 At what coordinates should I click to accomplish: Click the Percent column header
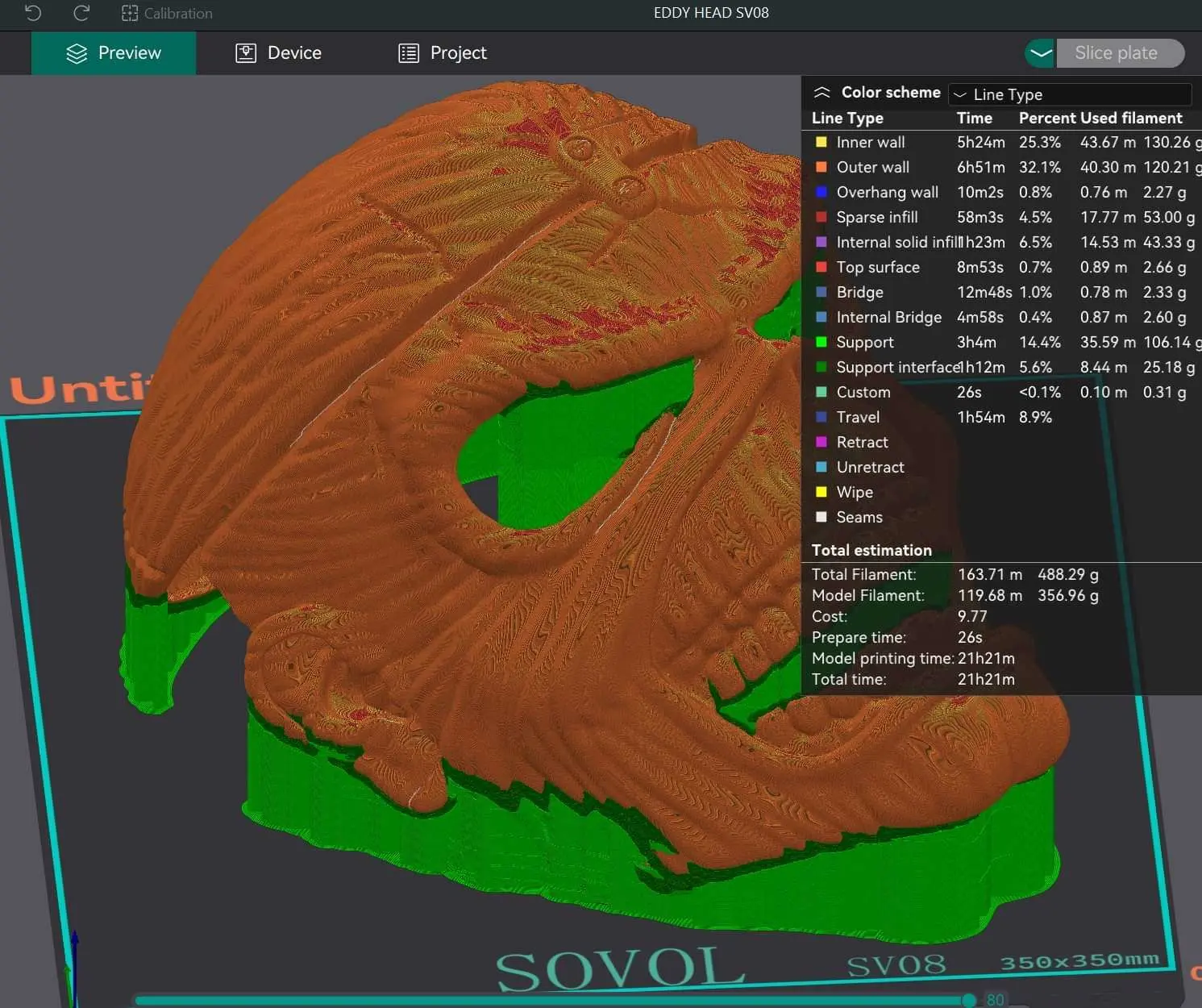click(1046, 118)
